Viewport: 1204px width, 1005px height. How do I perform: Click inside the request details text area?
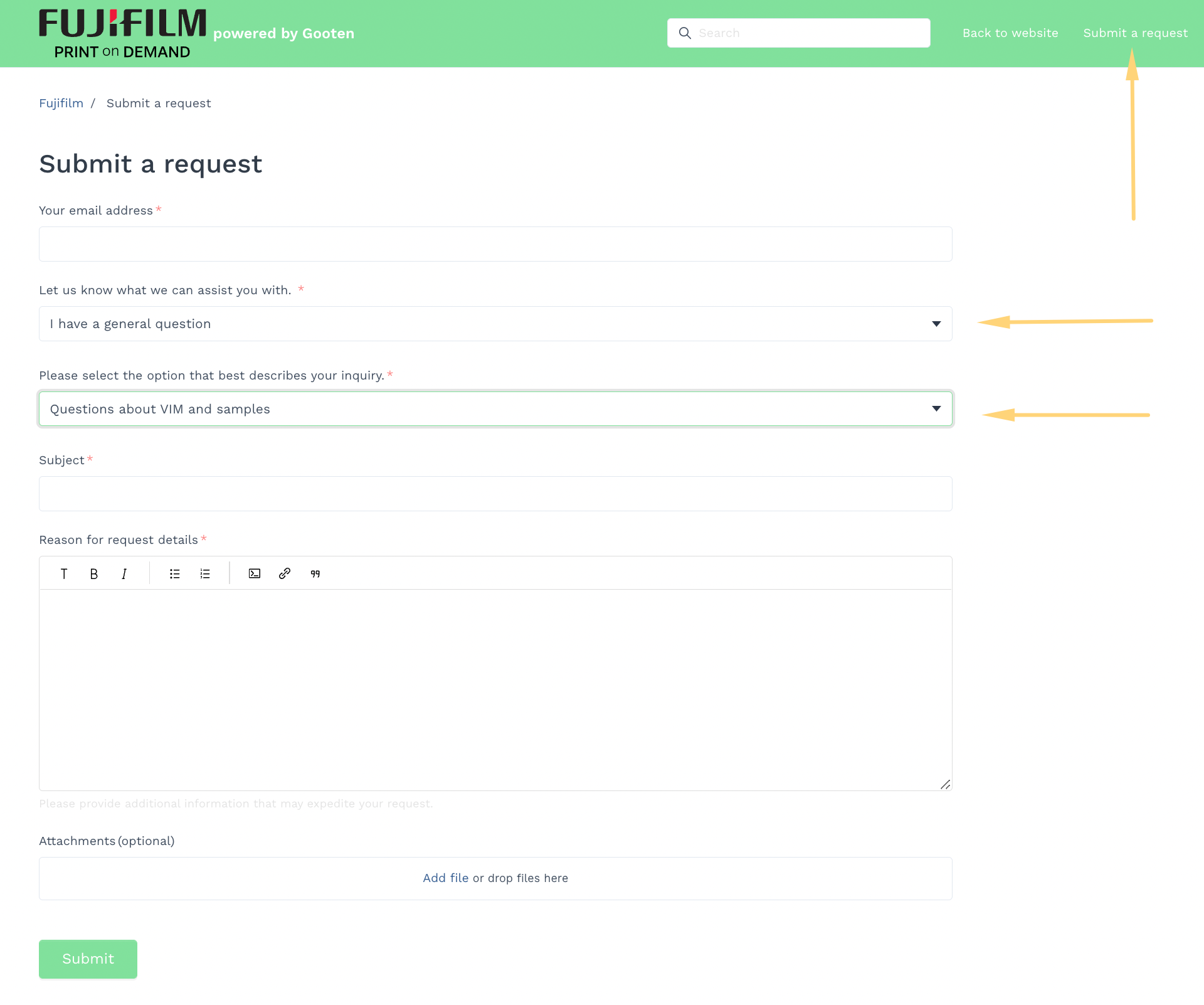point(495,690)
